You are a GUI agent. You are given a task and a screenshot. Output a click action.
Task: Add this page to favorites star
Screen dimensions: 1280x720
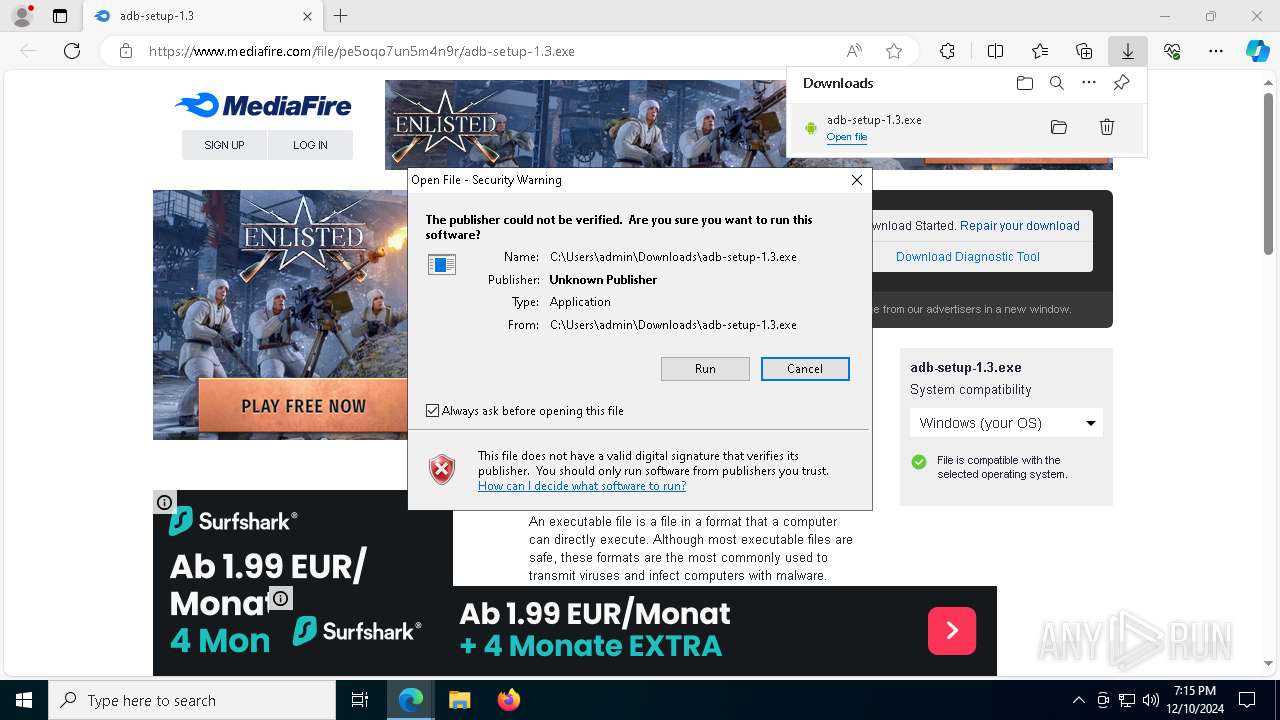click(x=894, y=51)
